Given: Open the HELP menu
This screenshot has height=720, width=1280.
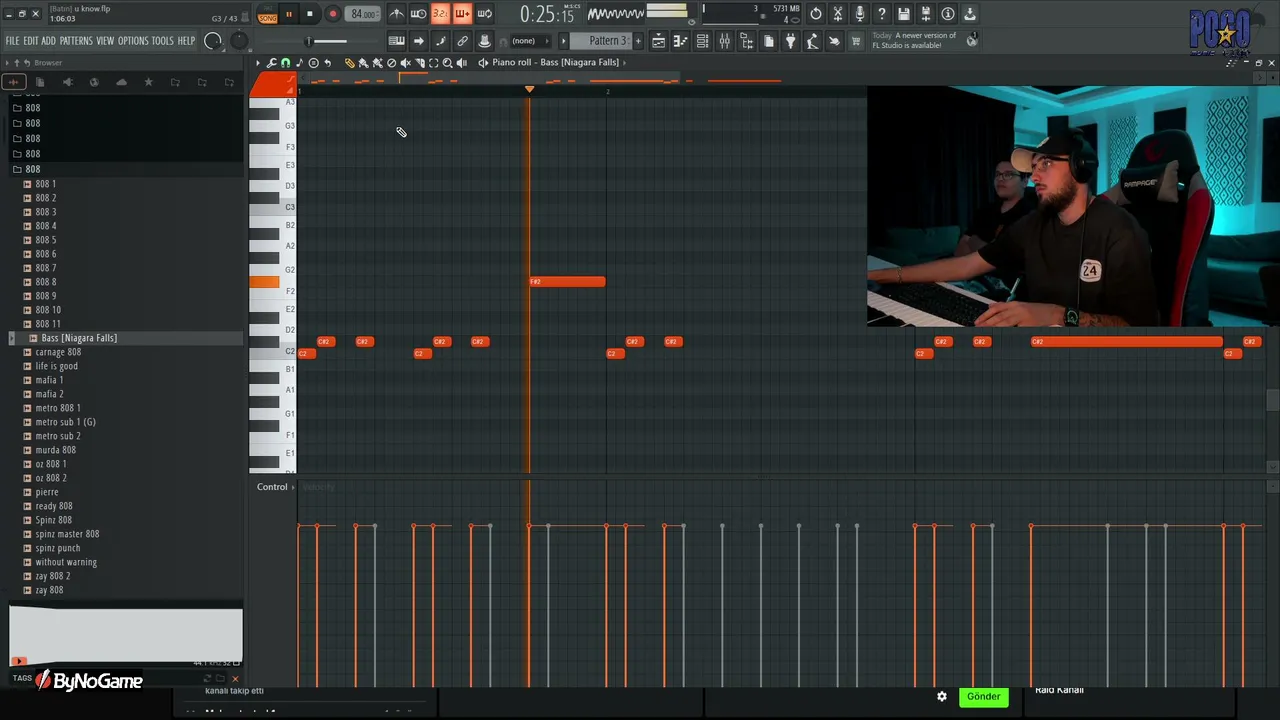Looking at the screenshot, I should pos(187,41).
